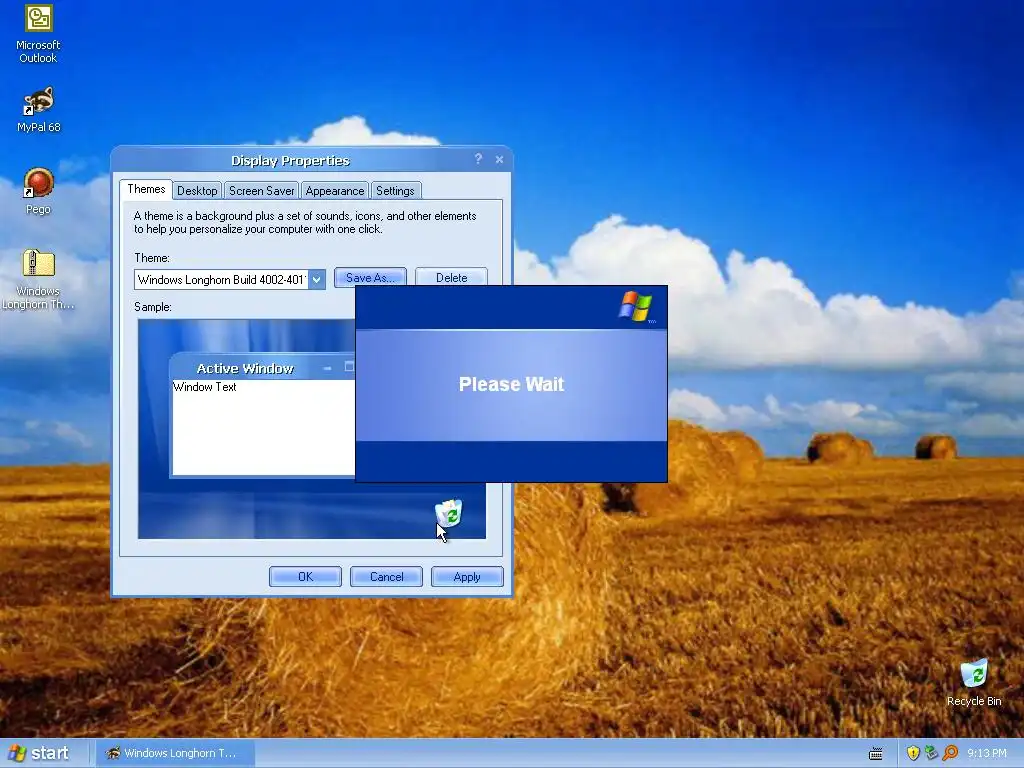Image resolution: width=1024 pixels, height=768 pixels.
Task: Click the Apply button
Action: tap(467, 577)
